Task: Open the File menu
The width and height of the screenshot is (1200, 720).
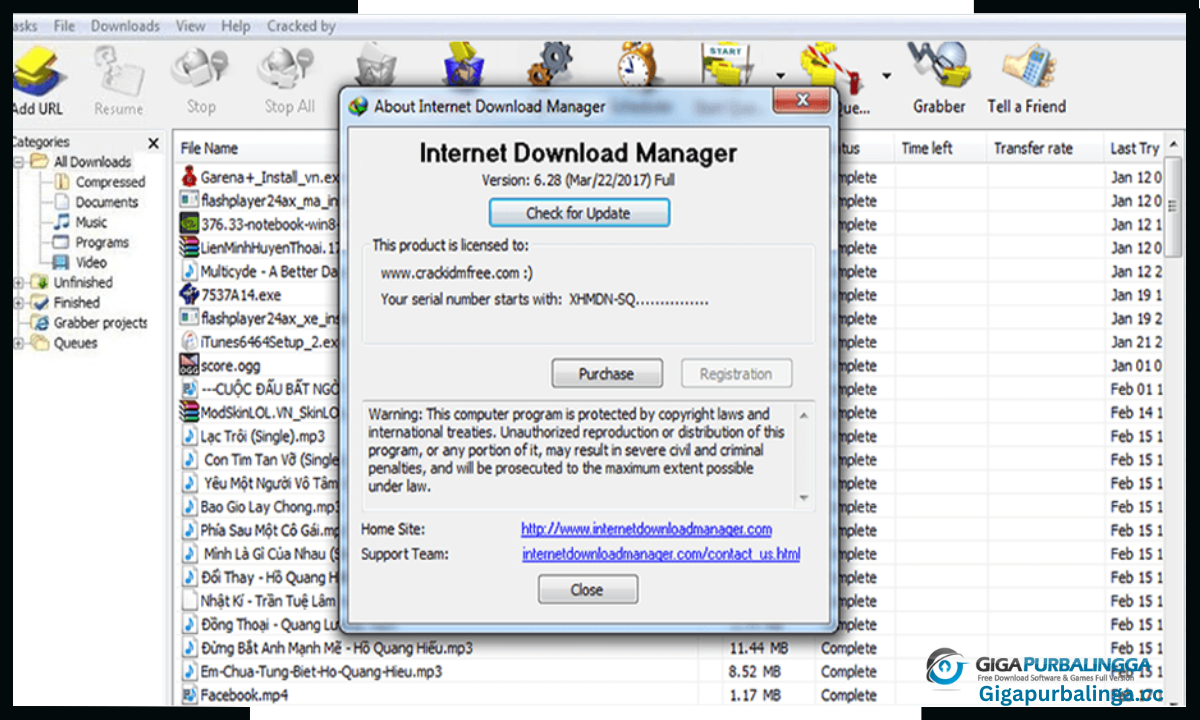Action: click(64, 26)
